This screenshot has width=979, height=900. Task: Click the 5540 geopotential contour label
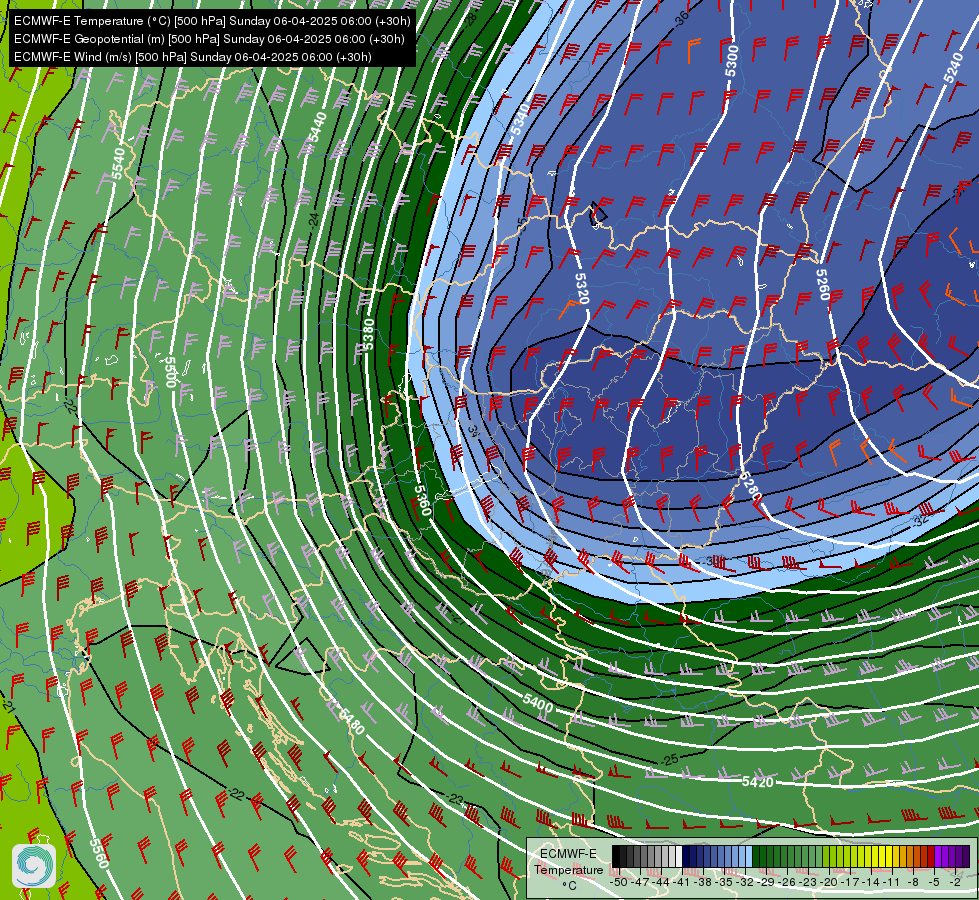[x=118, y=162]
